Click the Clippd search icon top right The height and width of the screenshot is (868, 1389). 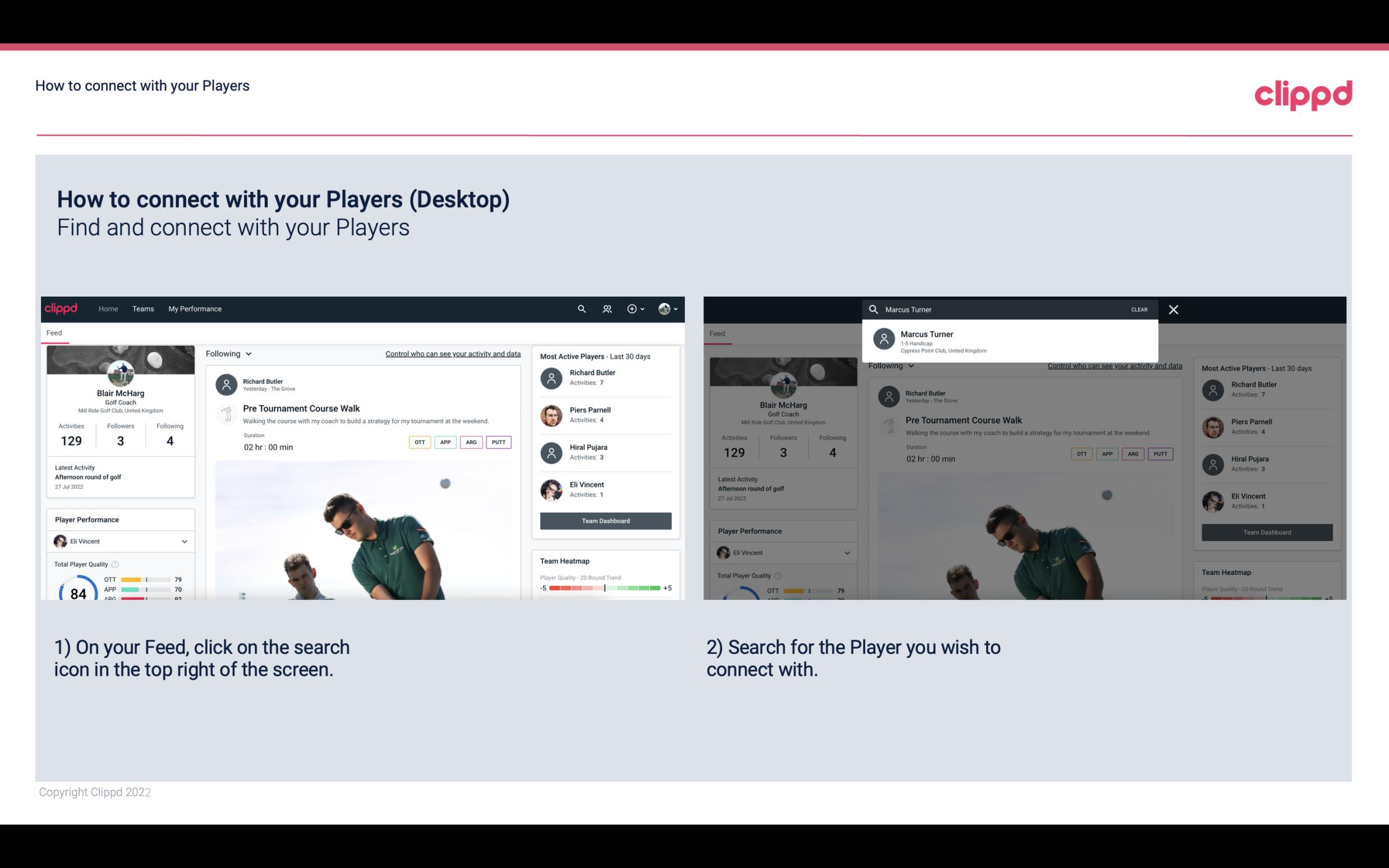tap(580, 309)
